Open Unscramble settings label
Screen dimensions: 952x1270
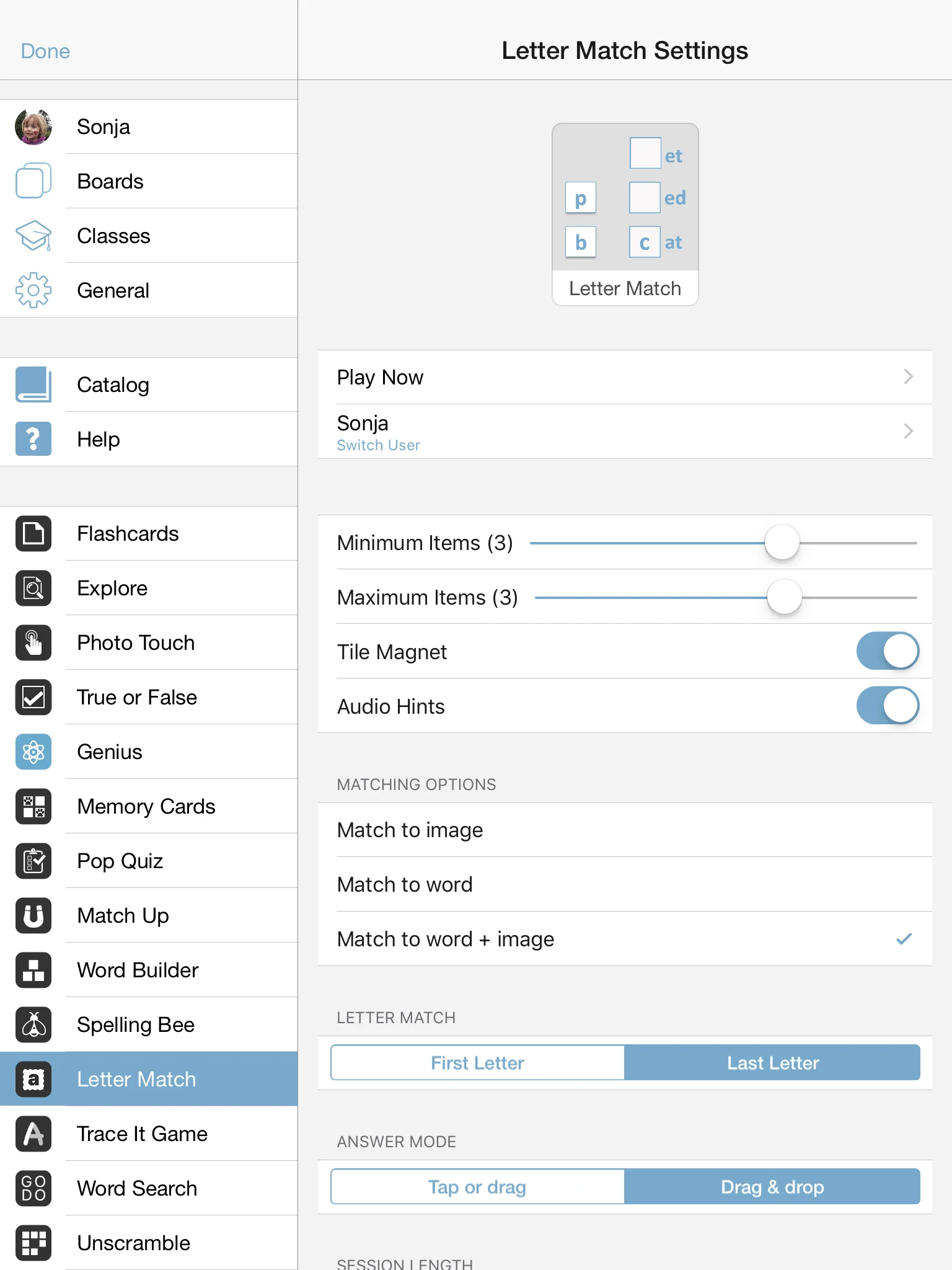(134, 1243)
